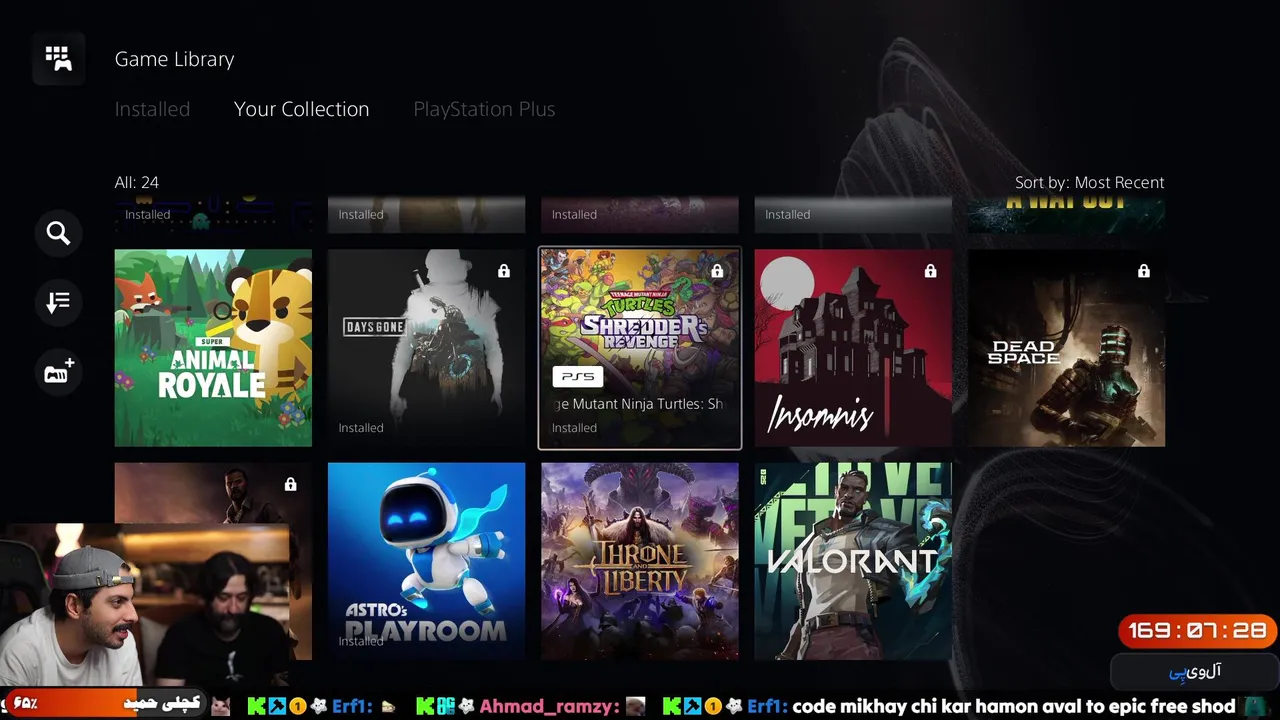Open the sort and filter icon
This screenshot has width=1280, height=720.
pyautogui.click(x=58, y=302)
